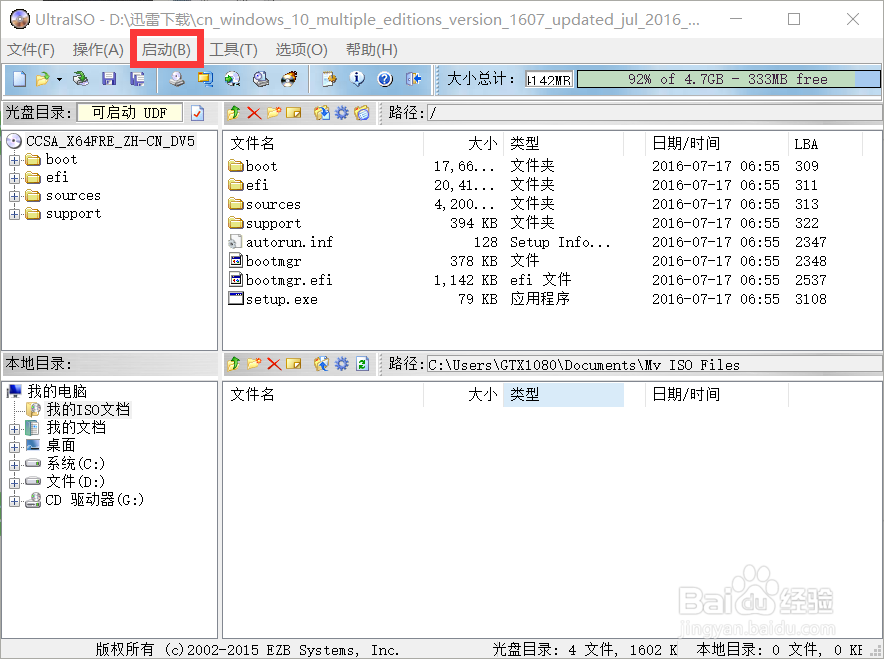Expand 桌面 in local tree
Image resolution: width=884 pixels, height=659 pixels.
tap(15, 447)
